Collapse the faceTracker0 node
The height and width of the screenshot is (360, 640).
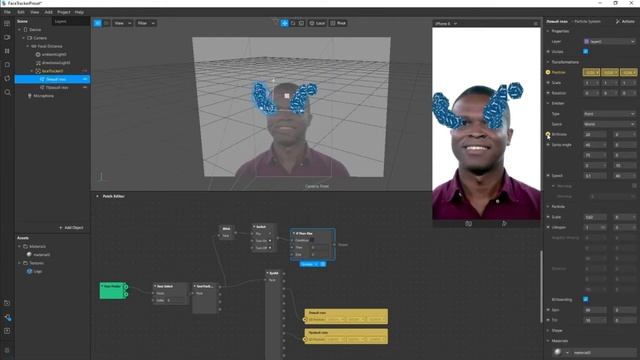pos(32,71)
